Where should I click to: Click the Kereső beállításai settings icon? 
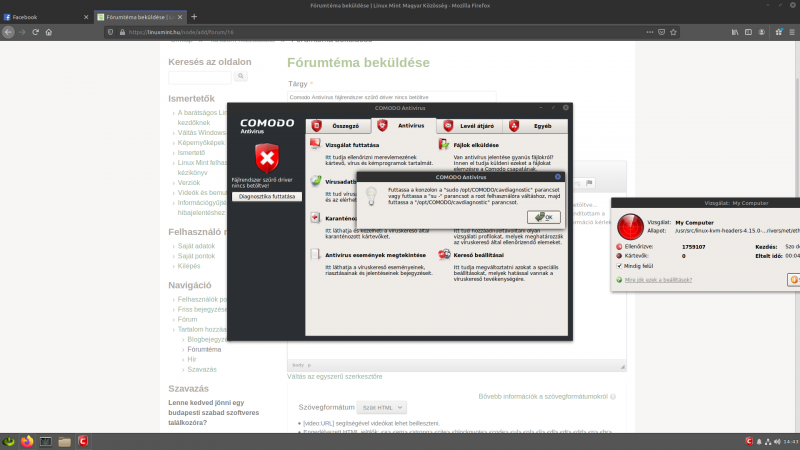click(444, 254)
